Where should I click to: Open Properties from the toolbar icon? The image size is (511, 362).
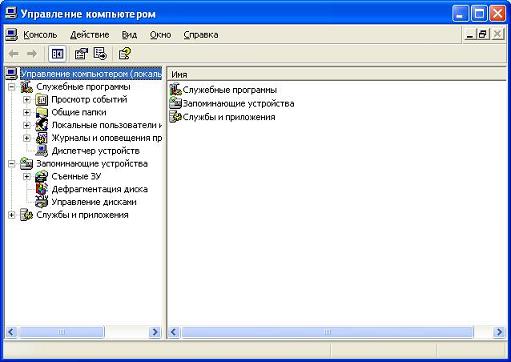coord(81,54)
